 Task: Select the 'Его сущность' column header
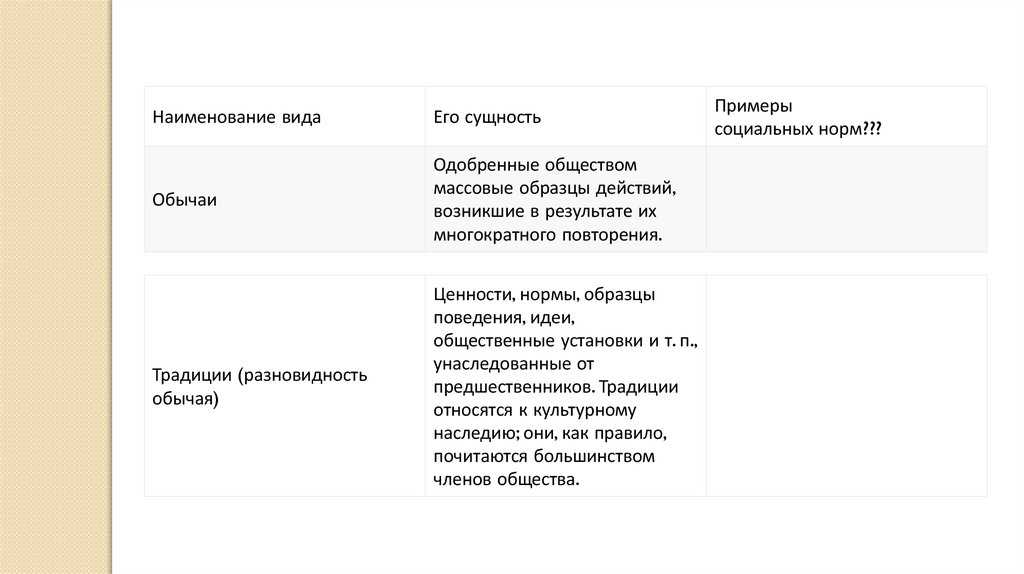click(x=487, y=117)
